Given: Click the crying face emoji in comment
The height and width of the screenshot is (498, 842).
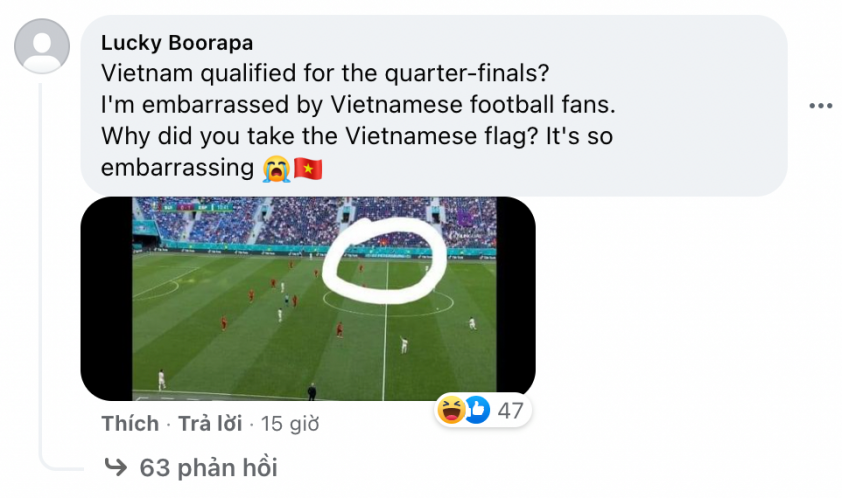Looking at the screenshot, I should [276, 169].
